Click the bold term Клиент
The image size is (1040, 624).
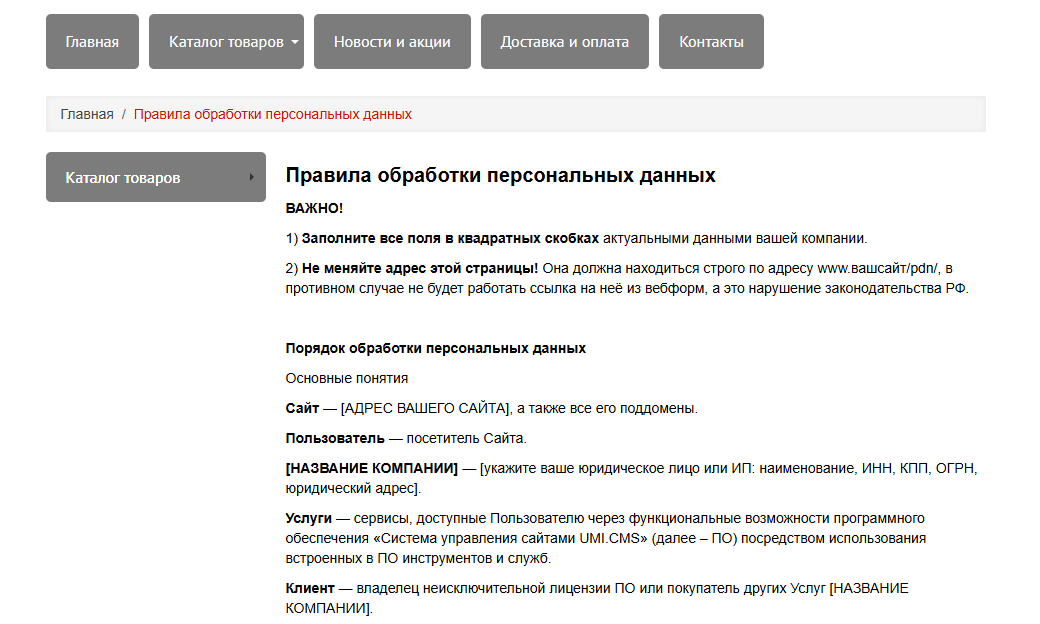[310, 588]
